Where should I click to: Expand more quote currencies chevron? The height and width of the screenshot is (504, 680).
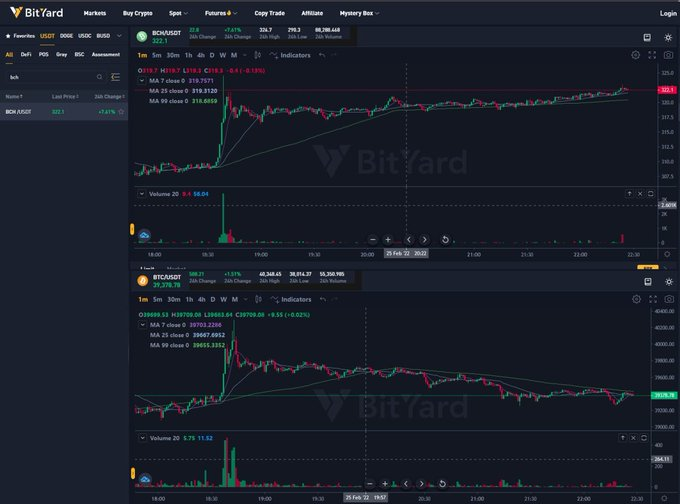point(119,36)
